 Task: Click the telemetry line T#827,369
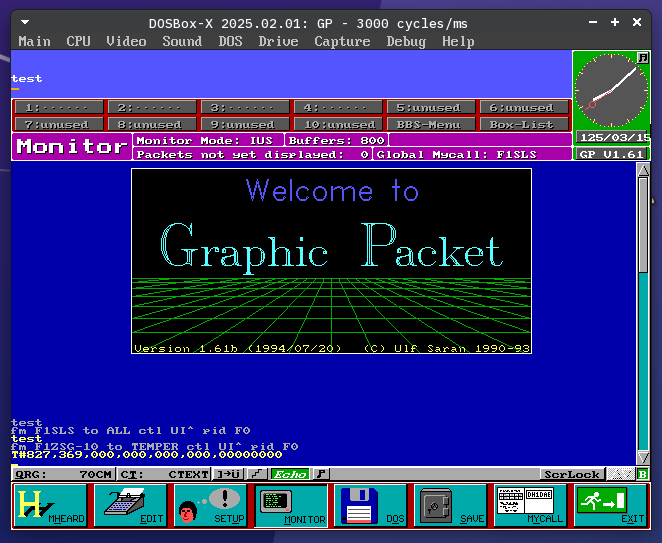tap(147, 455)
